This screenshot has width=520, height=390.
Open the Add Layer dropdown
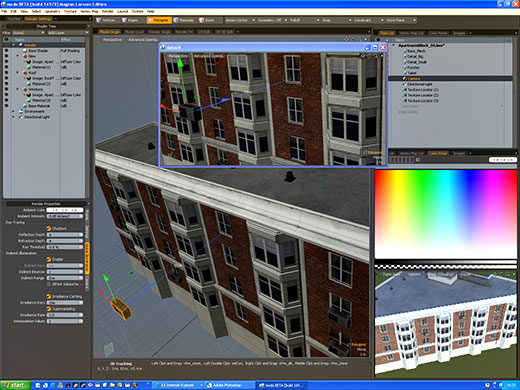67,33
